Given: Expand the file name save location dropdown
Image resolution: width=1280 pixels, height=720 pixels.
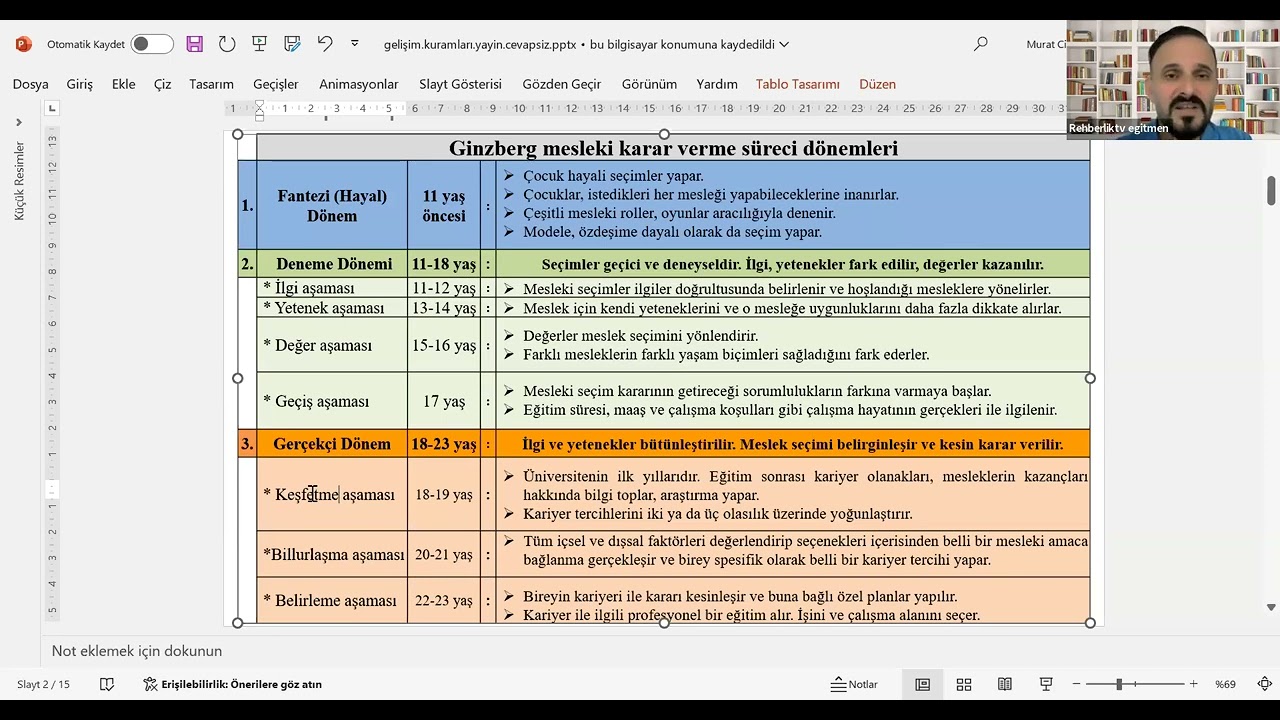Looking at the screenshot, I should (784, 44).
